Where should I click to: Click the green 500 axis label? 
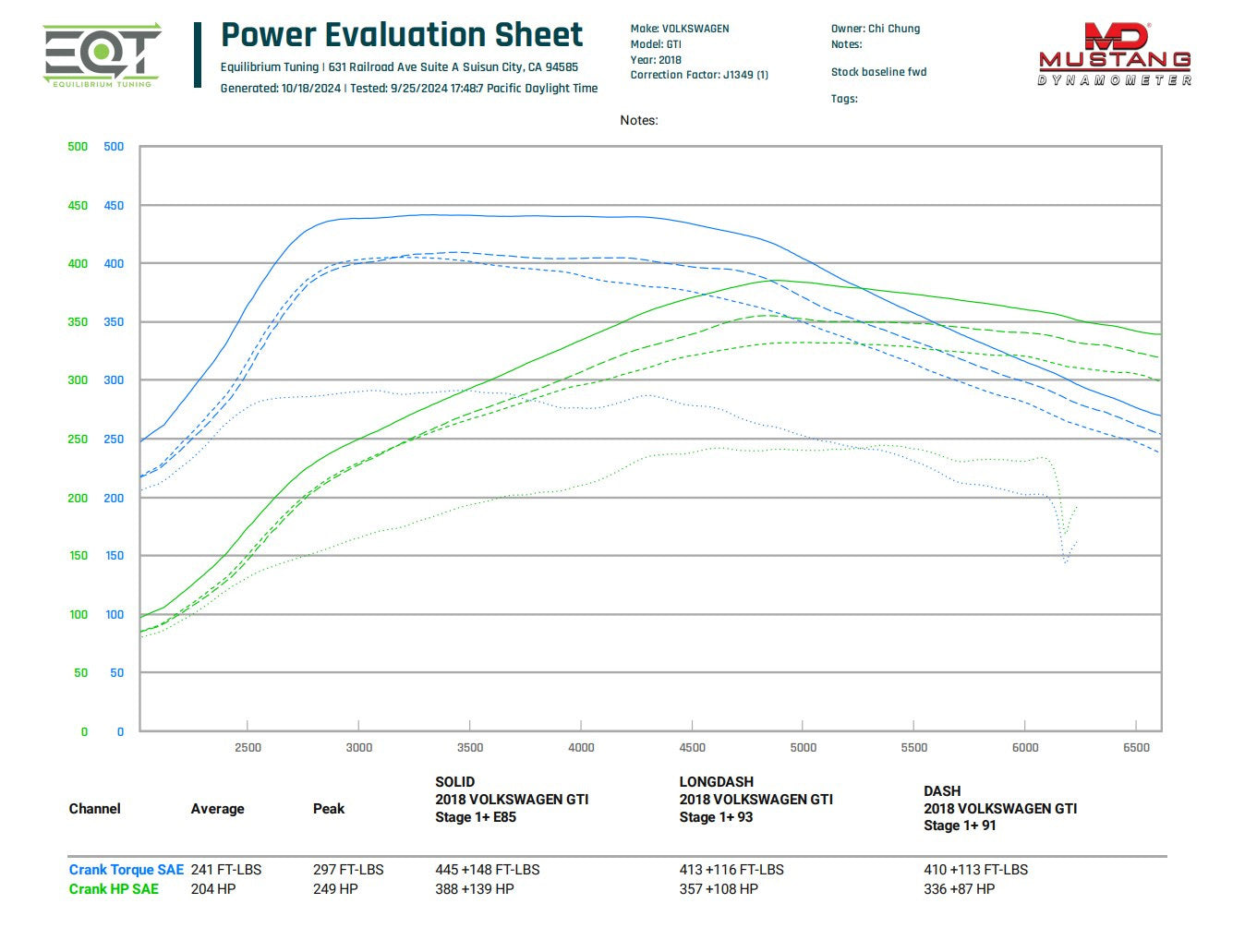79,147
